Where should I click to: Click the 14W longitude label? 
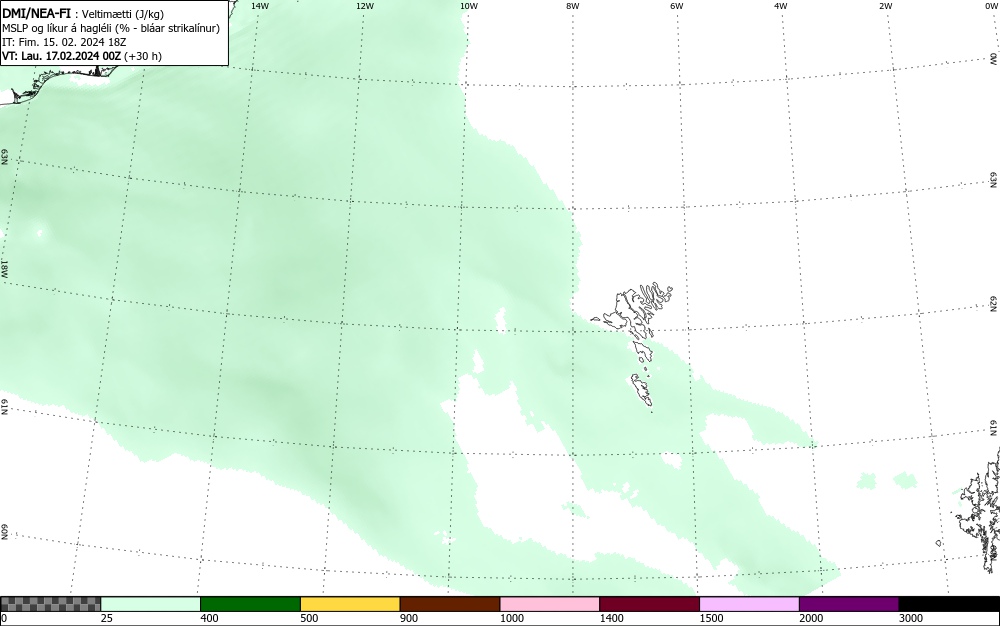(x=260, y=6)
